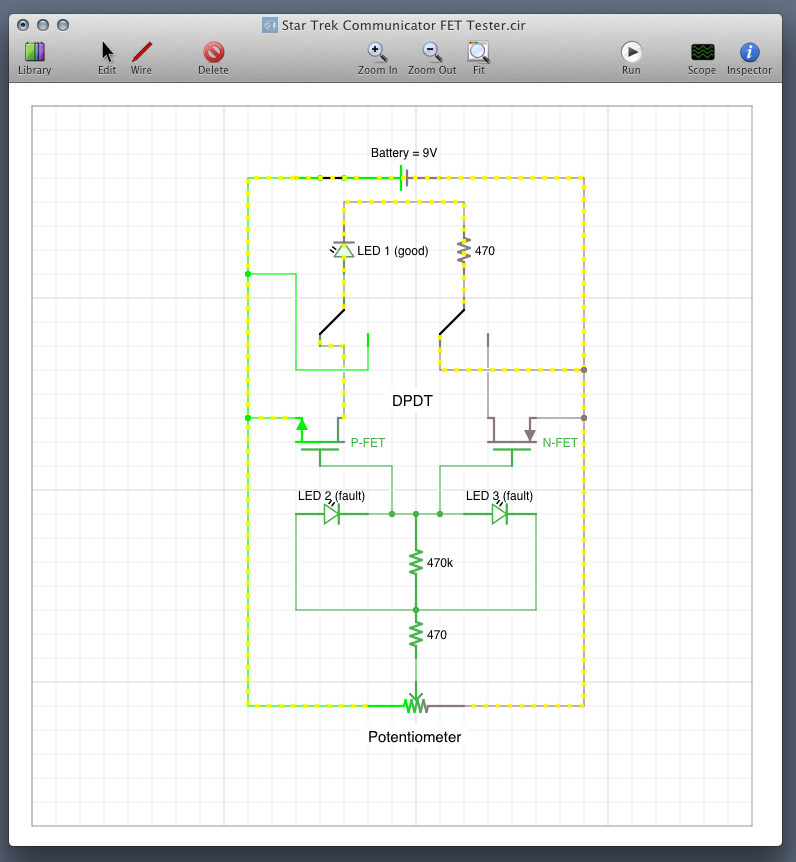The image size is (796, 862).
Task: Select the P-FET transistor symbol
Action: point(320,443)
